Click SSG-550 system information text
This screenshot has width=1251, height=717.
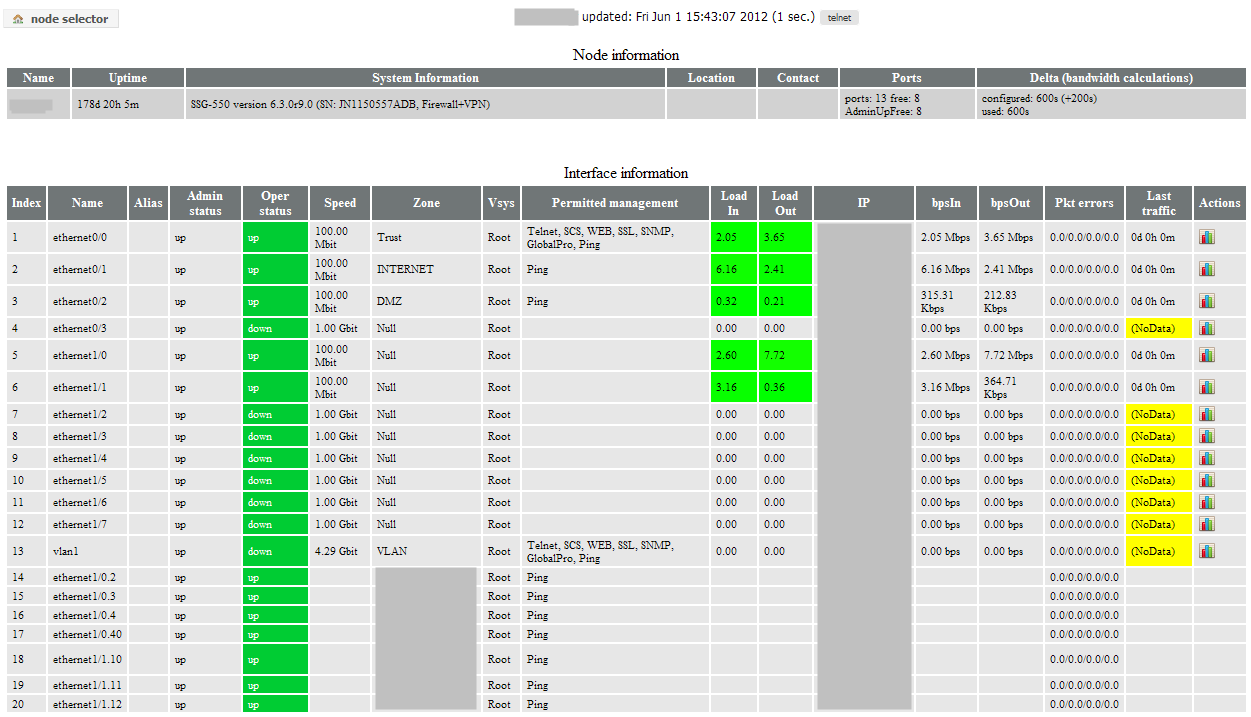[339, 103]
